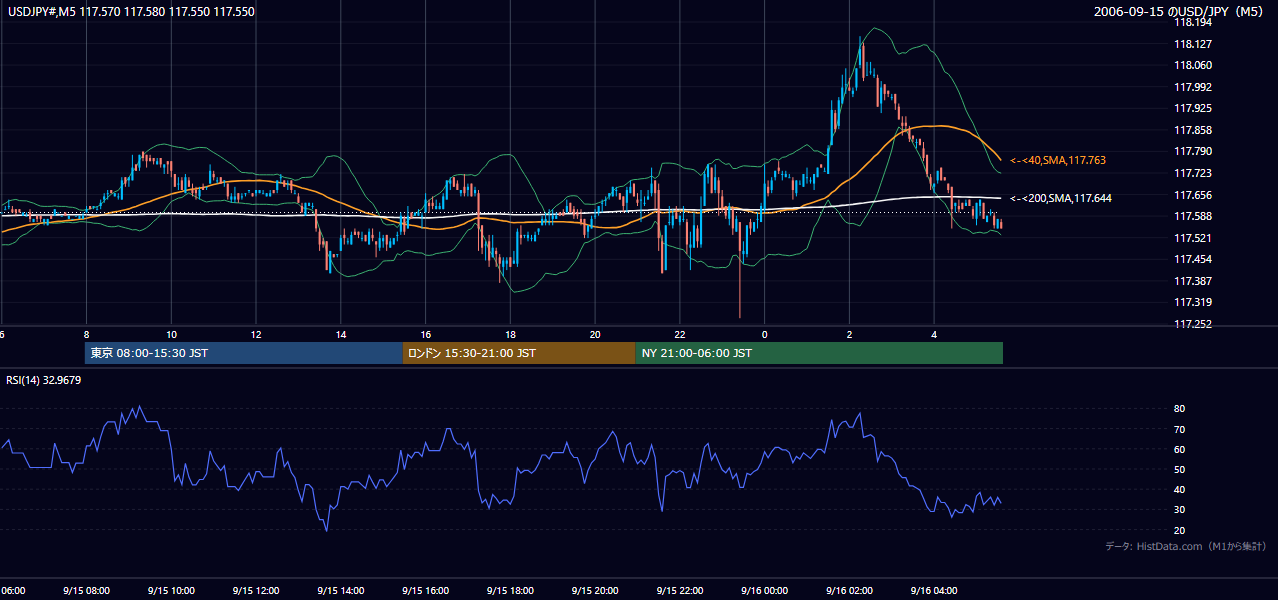Click the 118.060 price axis value

point(1192,65)
